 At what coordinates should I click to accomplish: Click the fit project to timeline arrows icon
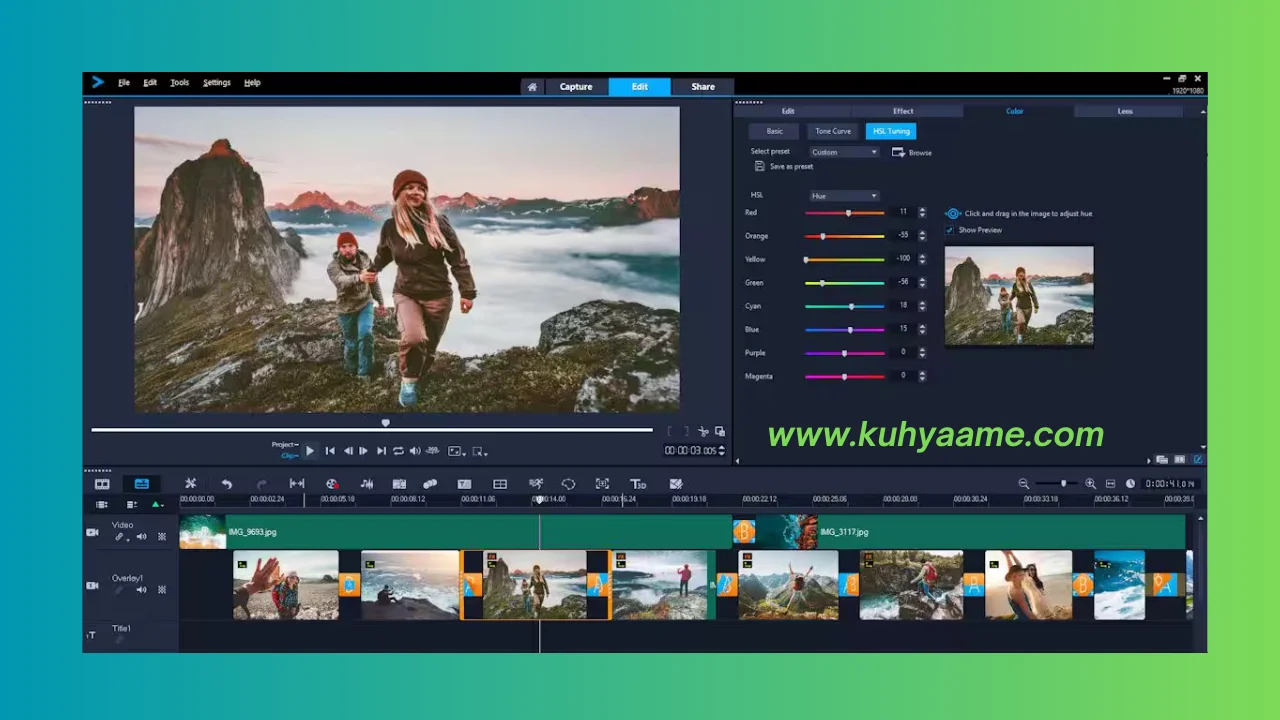click(x=297, y=484)
